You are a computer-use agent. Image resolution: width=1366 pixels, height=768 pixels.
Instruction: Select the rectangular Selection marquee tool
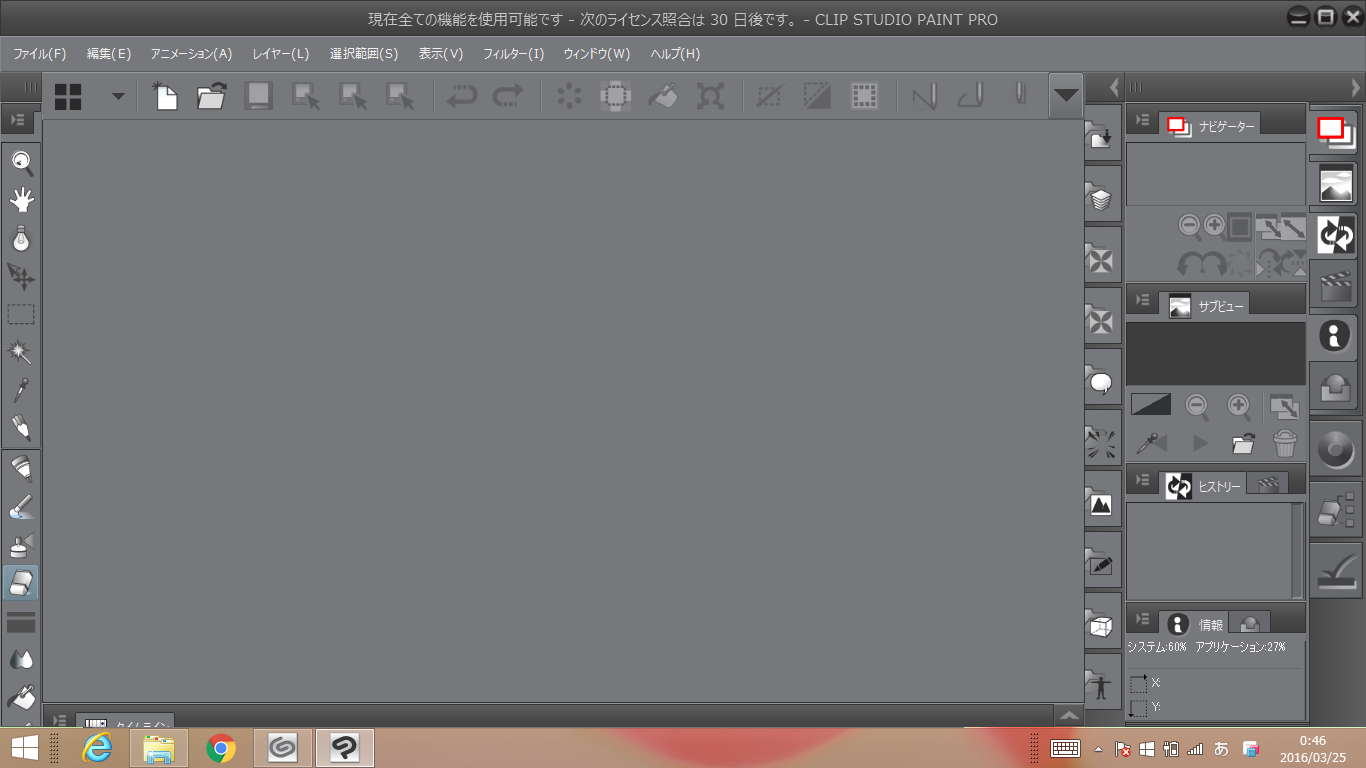point(21,314)
